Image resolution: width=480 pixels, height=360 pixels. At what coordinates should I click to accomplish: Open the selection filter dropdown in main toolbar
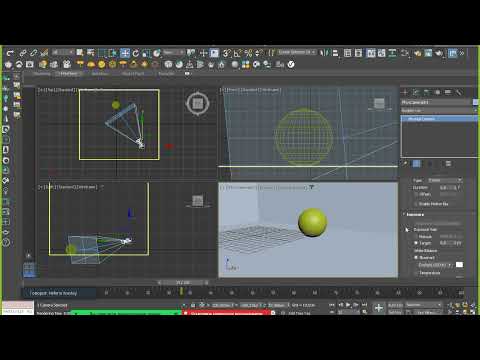[63, 52]
